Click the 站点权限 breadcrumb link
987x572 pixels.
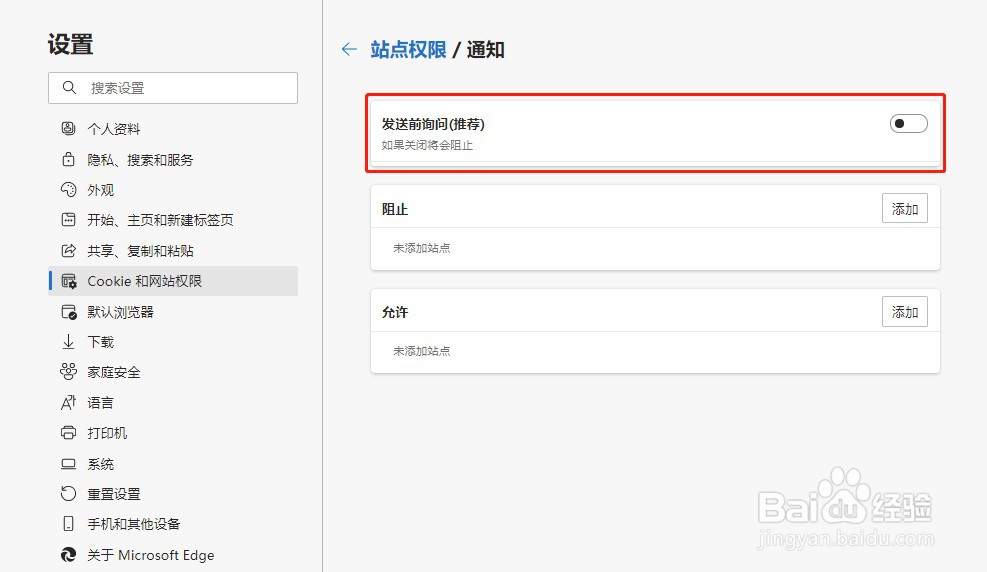tap(408, 49)
